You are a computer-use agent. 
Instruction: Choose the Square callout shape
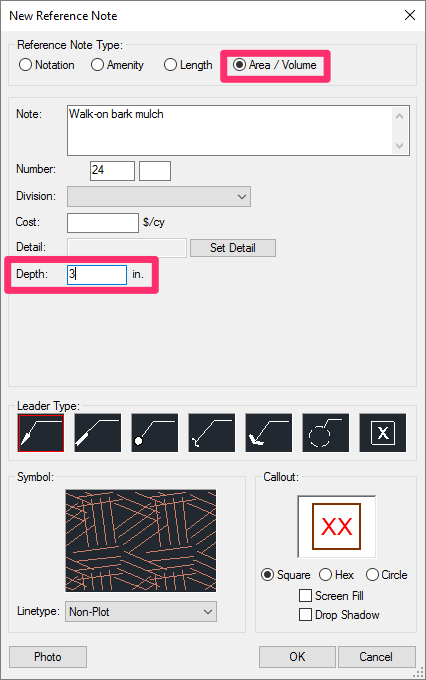coord(285,575)
